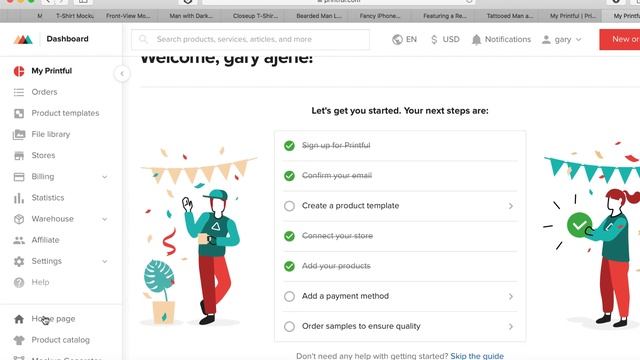640x360 pixels.
Task: Click the red New order button
Action: [620, 40]
